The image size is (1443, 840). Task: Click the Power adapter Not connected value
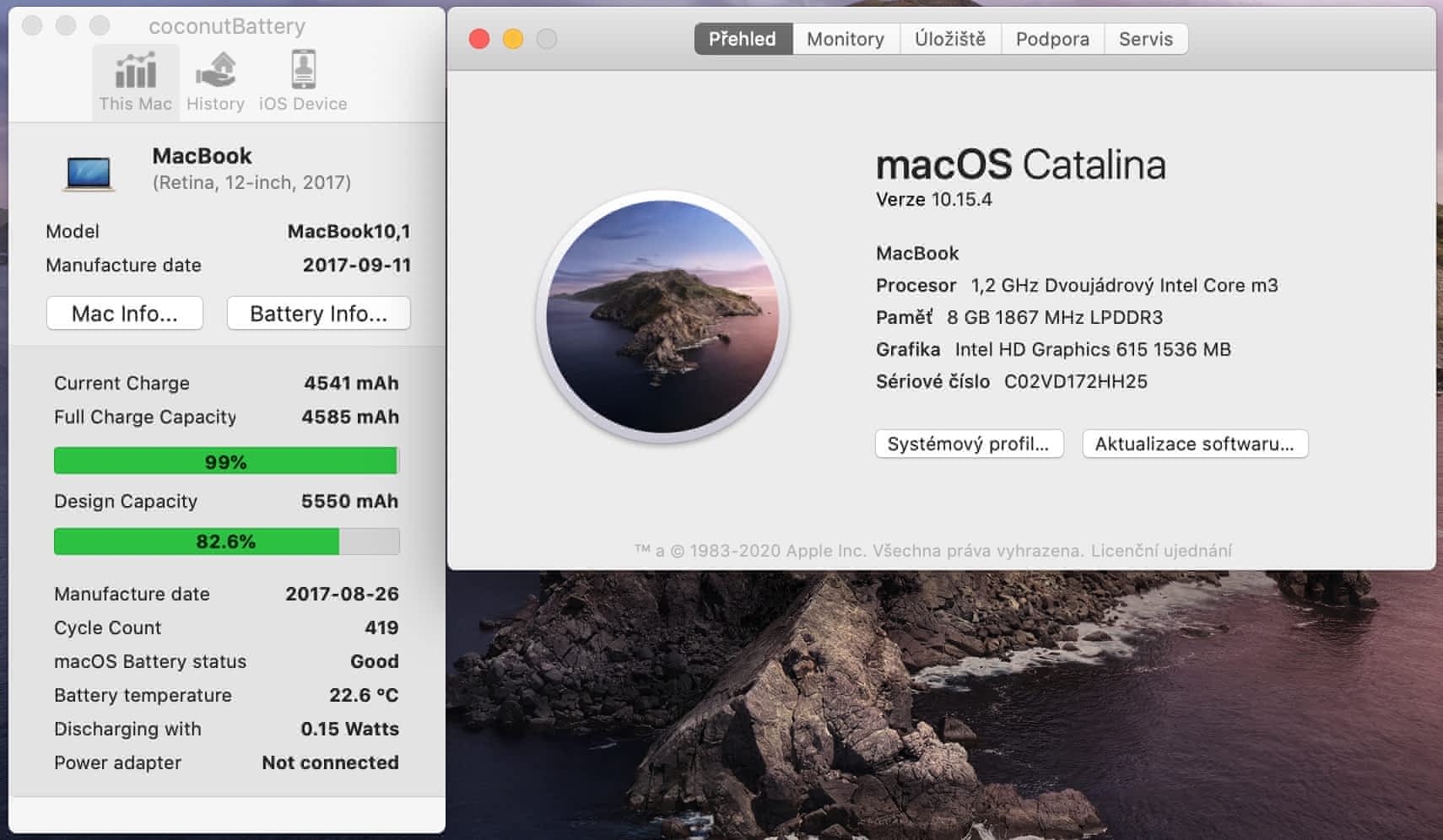(x=330, y=762)
